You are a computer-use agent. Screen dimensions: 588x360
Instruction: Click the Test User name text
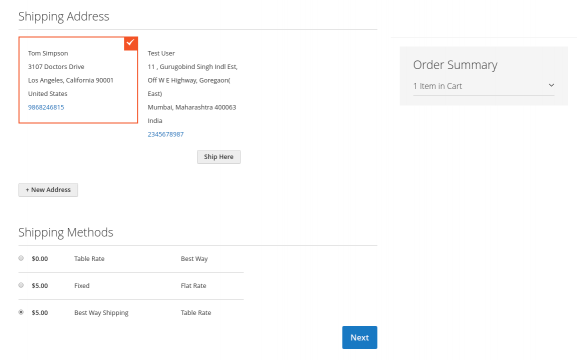click(x=161, y=53)
